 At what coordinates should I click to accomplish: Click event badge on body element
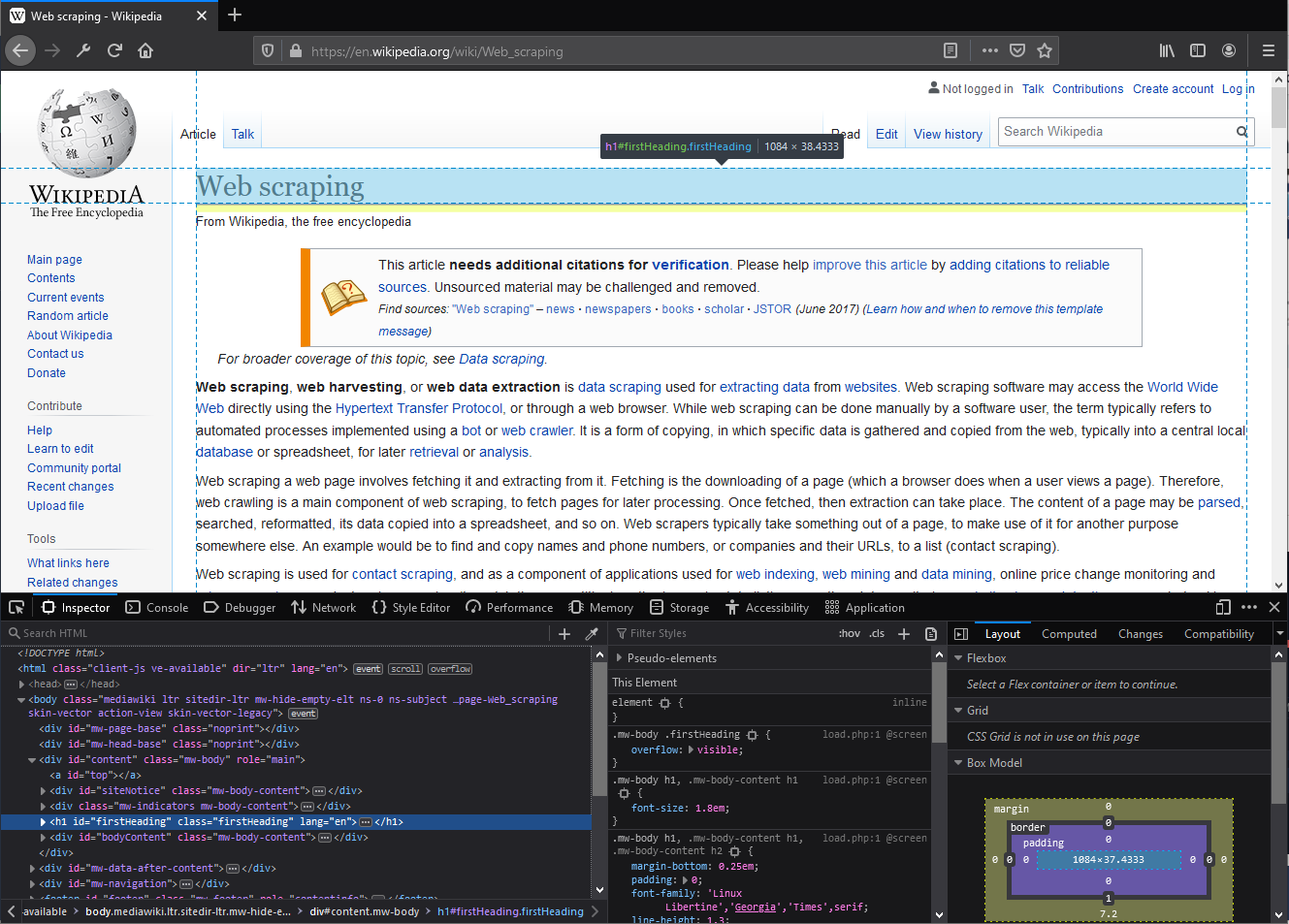[303, 714]
